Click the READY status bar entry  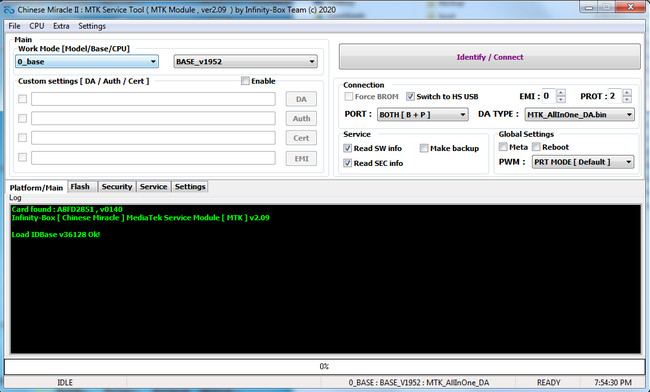pyautogui.click(x=548, y=382)
